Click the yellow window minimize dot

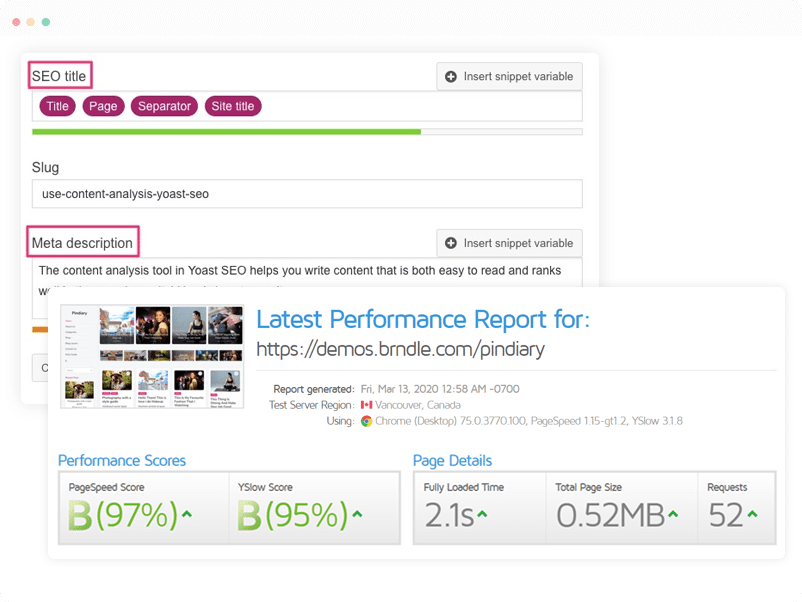(x=31, y=22)
